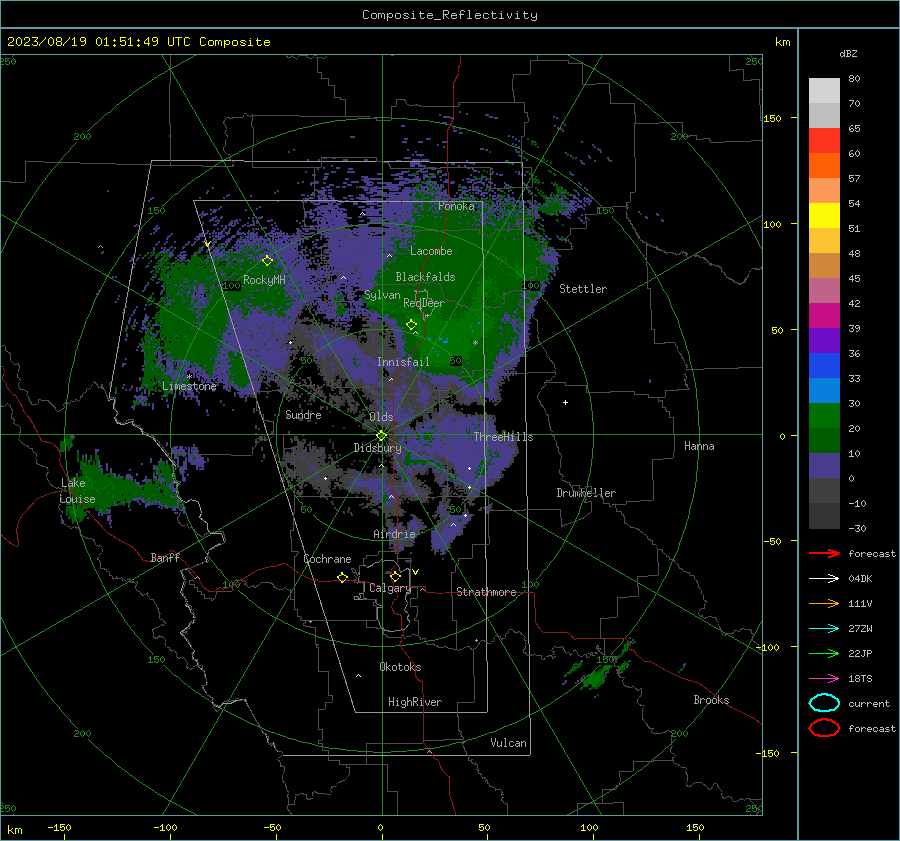Screen dimensions: 900x841
Task: Select the blue 36-33 dBZ swatch
Action: [x=824, y=366]
